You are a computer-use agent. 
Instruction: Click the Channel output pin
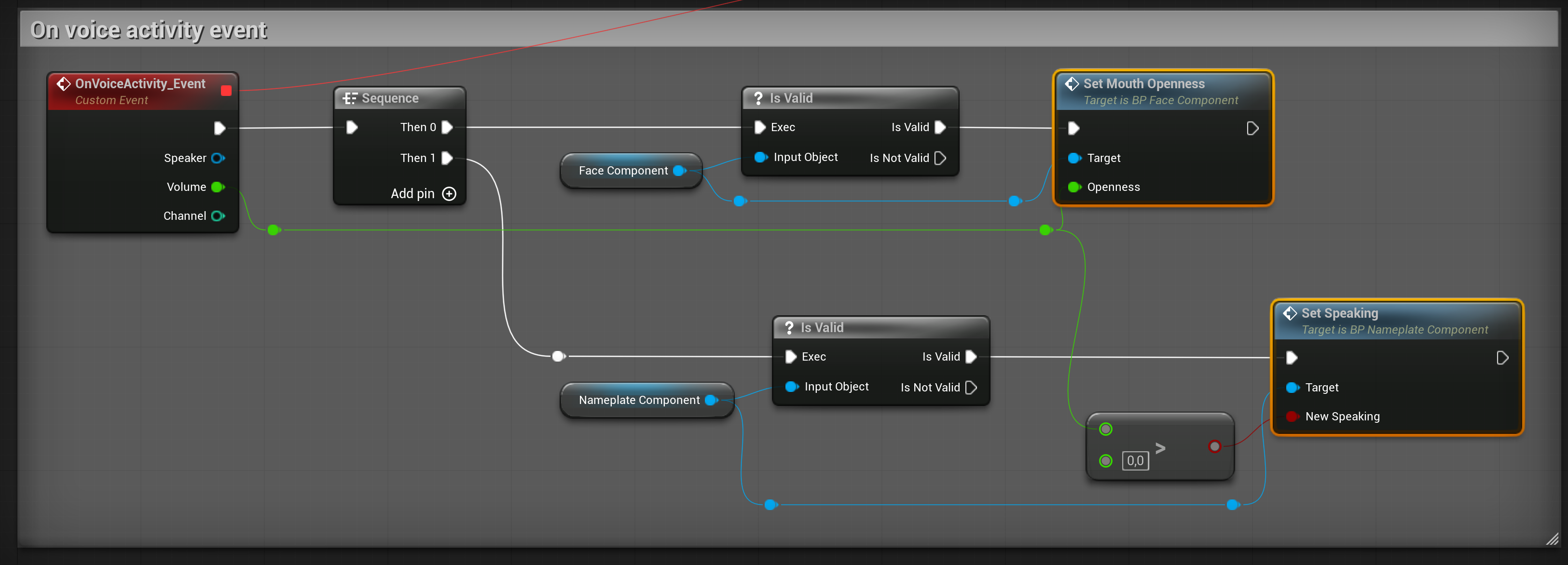218,216
